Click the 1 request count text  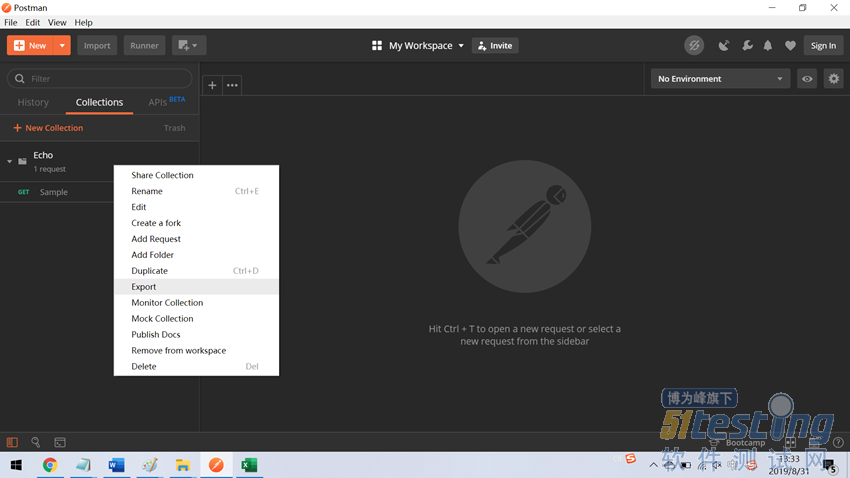49,169
